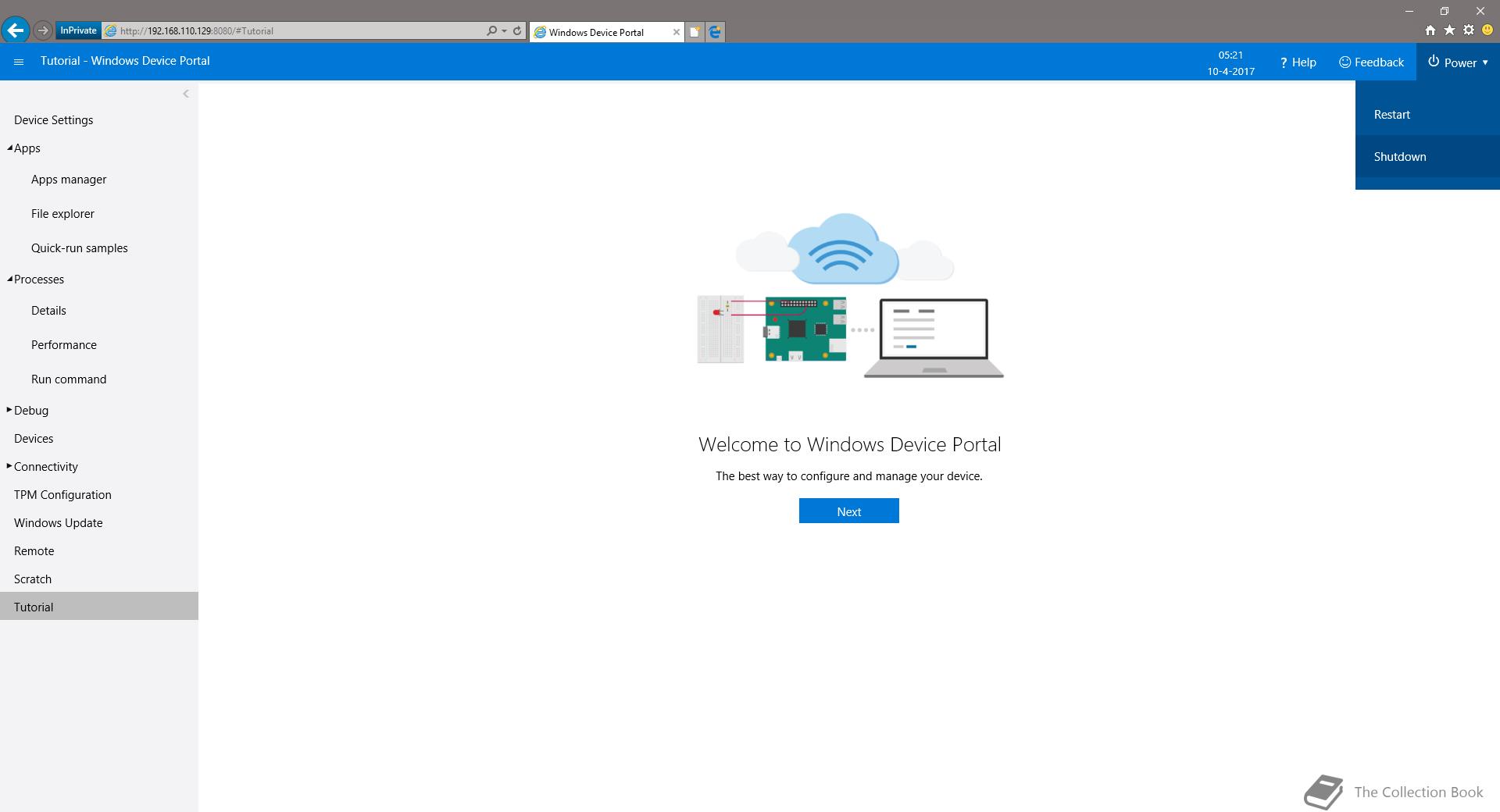This screenshot has height=812, width=1500.
Task: Click the smiley feedback face icon
Action: click(1487, 30)
